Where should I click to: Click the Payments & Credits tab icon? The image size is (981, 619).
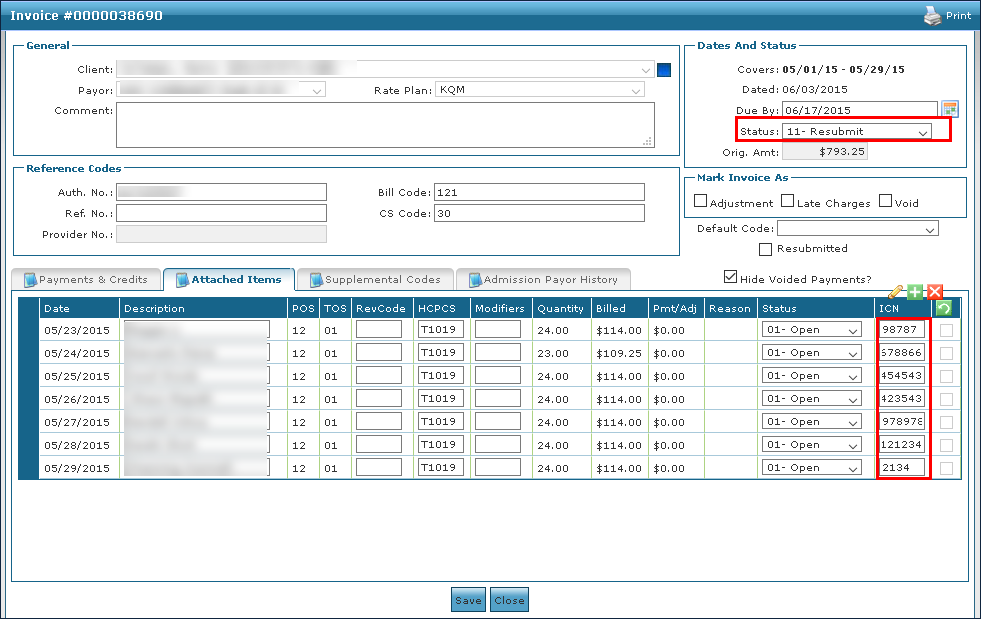click(x=30, y=280)
